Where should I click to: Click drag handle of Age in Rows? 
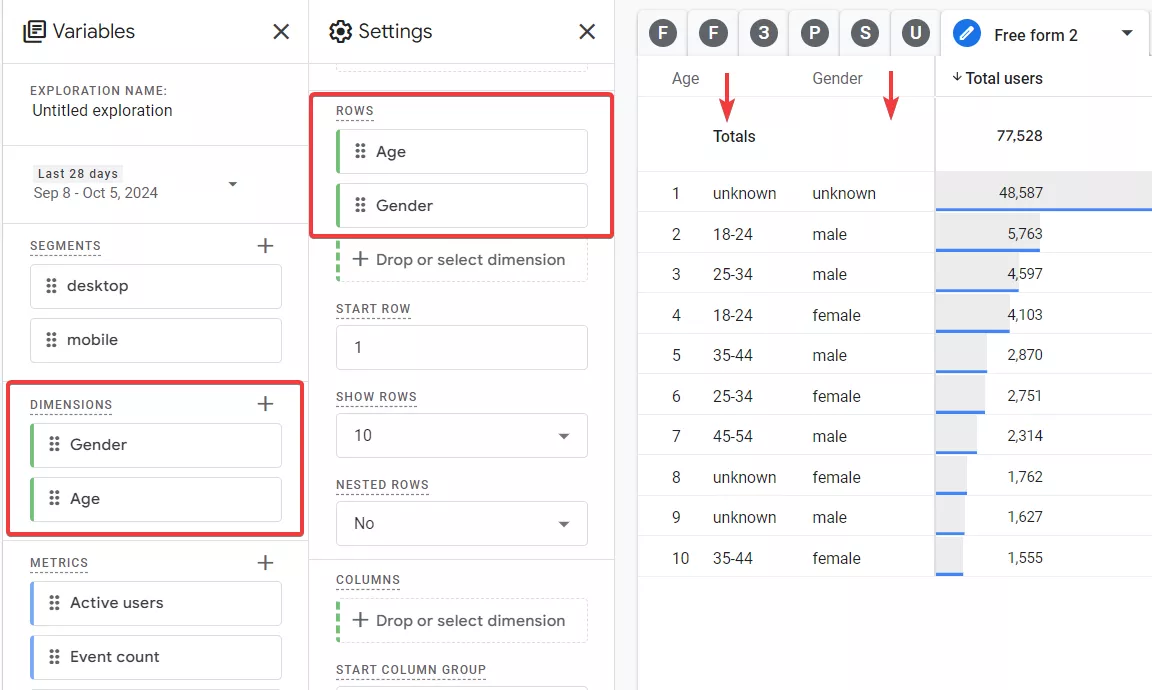(x=360, y=151)
